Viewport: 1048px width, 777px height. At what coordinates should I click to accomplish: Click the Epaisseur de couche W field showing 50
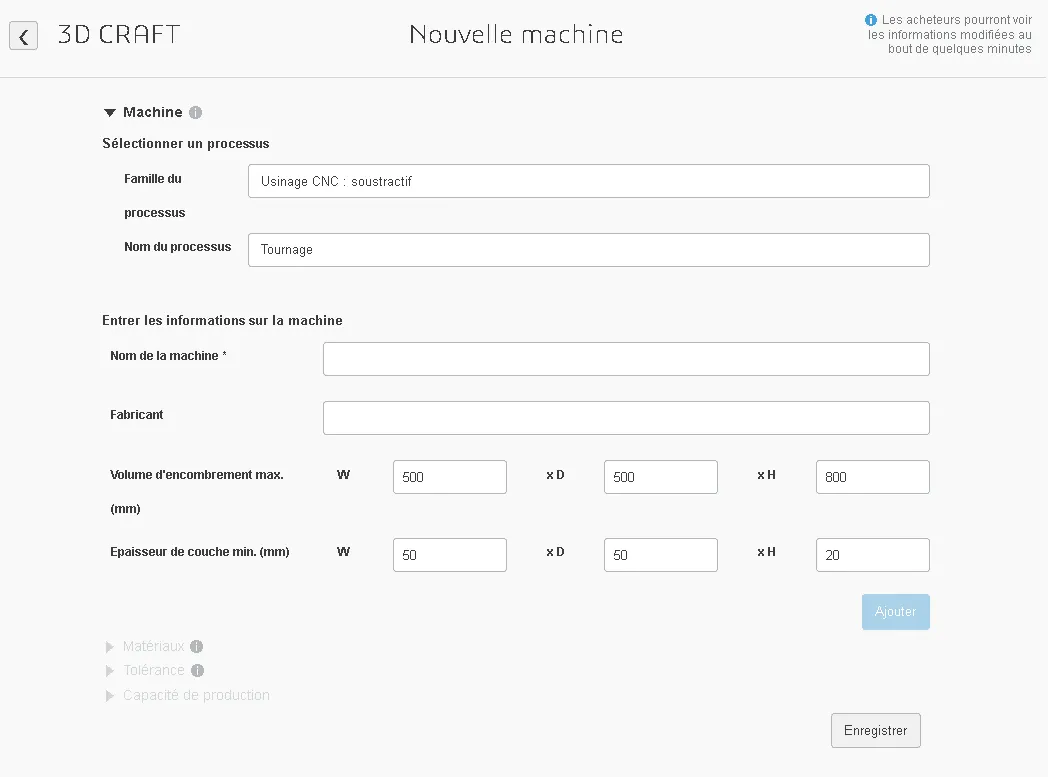tap(449, 555)
